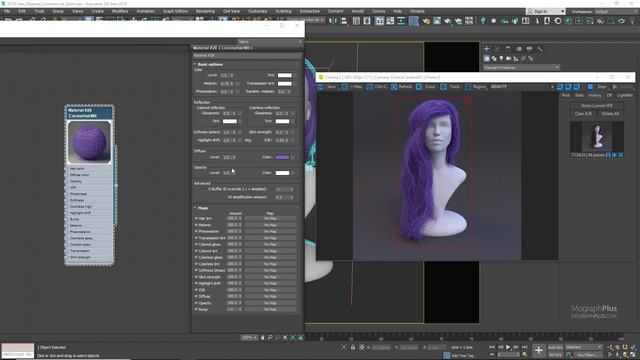Select the Helpers category icon
Screen dimensions: 640x360
(x=516, y=58)
